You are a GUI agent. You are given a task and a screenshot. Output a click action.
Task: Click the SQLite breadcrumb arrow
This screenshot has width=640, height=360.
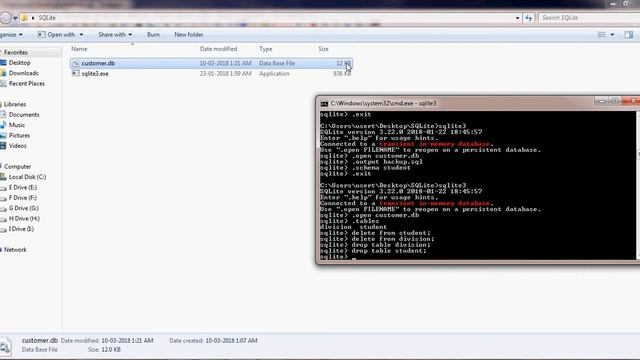33,18
